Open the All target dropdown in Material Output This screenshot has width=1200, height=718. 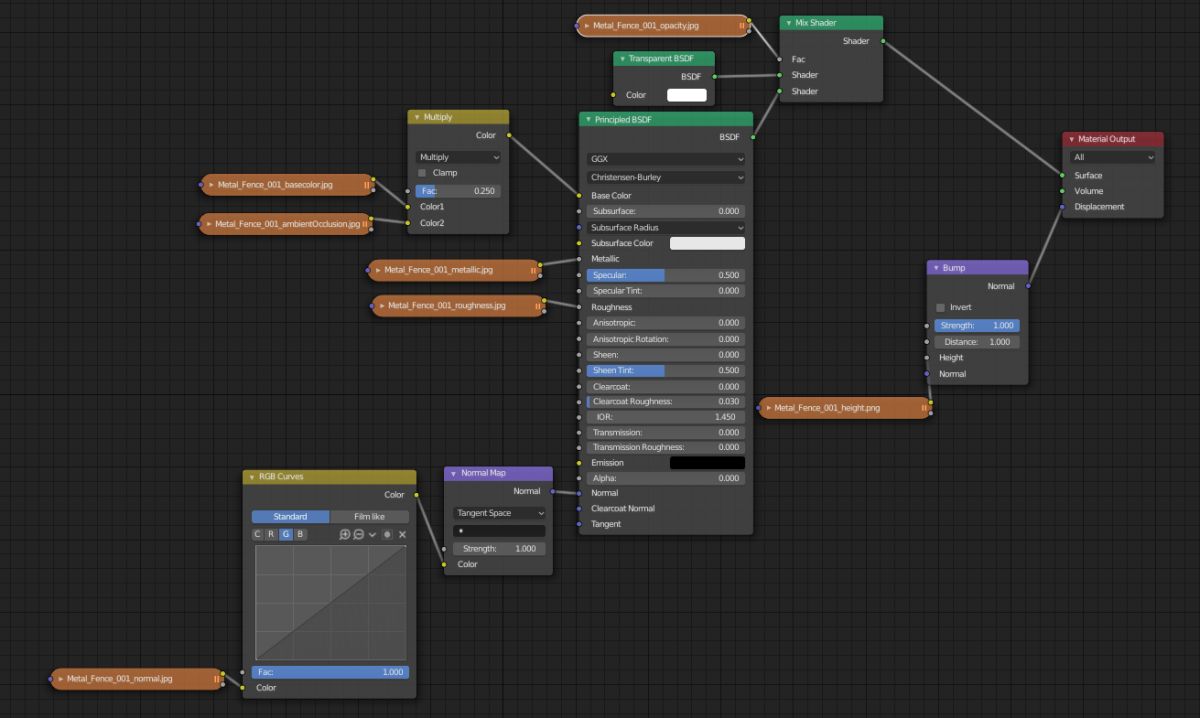(x=1112, y=157)
